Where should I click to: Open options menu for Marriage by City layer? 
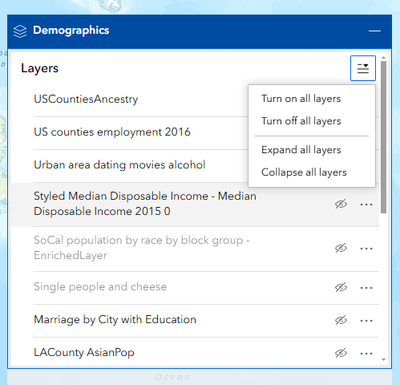tap(366, 321)
